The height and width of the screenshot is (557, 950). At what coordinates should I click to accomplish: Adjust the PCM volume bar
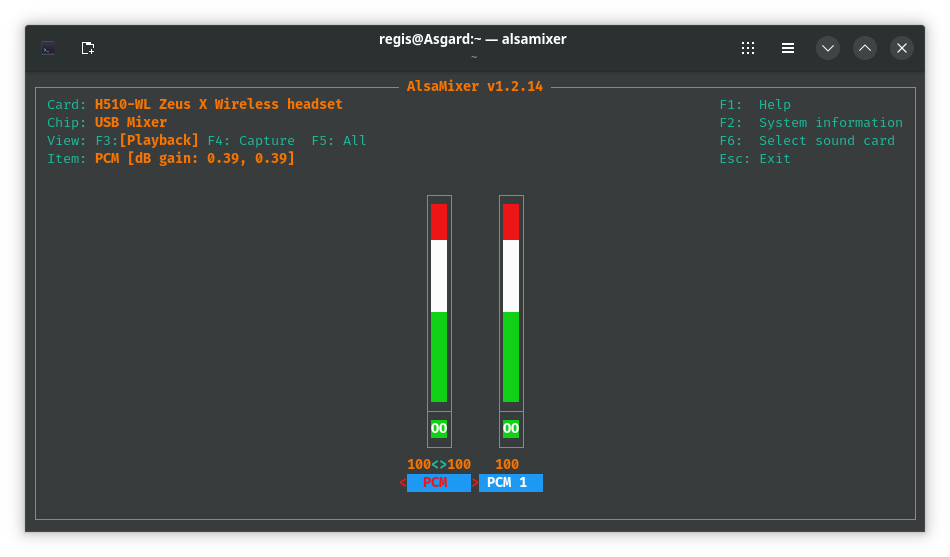tap(439, 303)
